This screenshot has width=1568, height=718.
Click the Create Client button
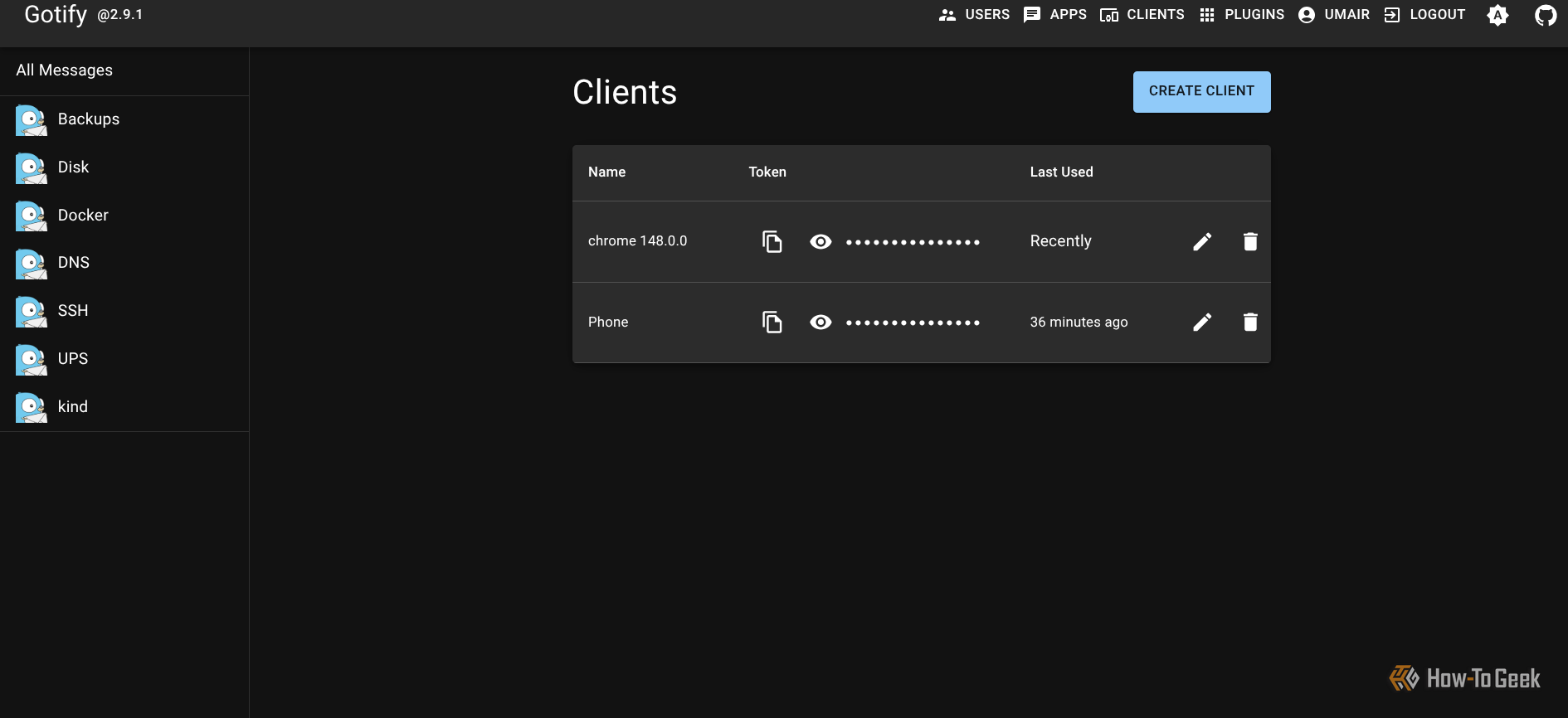[1202, 92]
